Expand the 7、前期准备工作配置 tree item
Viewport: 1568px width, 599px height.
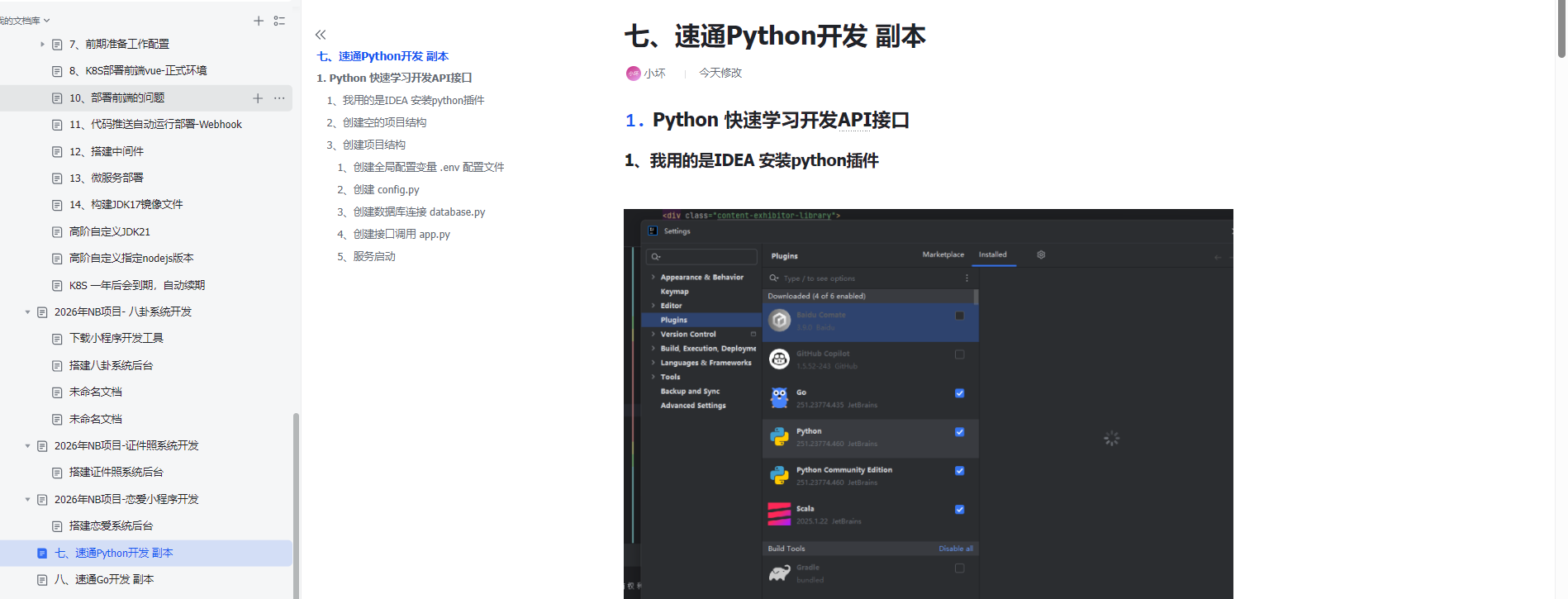pyautogui.click(x=42, y=45)
